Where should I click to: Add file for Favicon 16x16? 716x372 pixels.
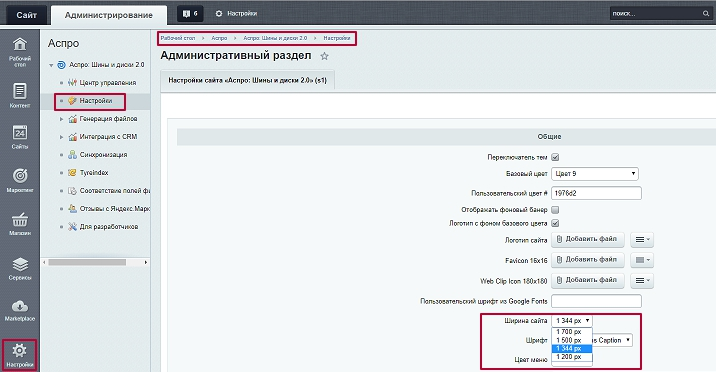(x=587, y=260)
